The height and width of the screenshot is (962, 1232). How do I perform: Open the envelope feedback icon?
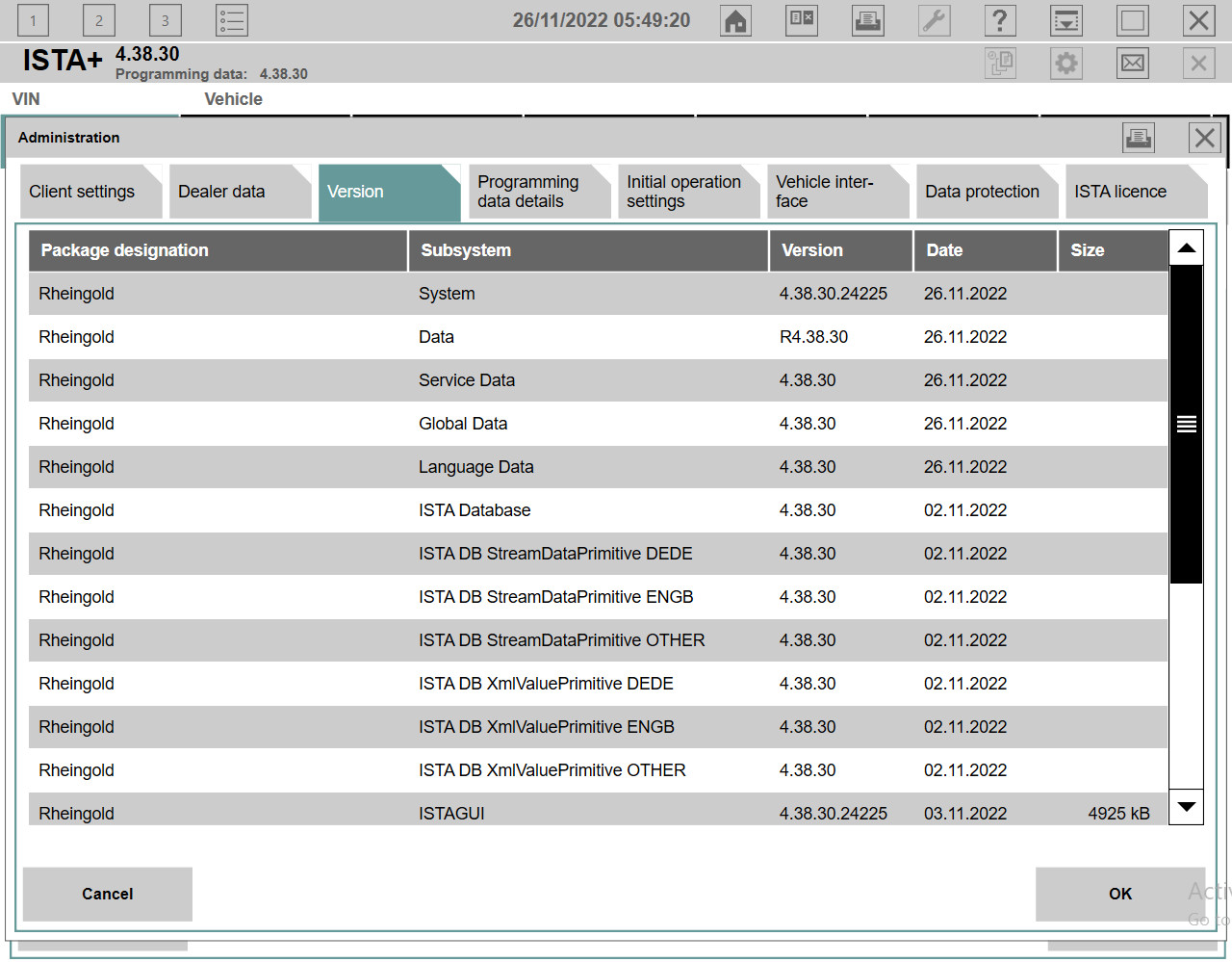(1133, 64)
